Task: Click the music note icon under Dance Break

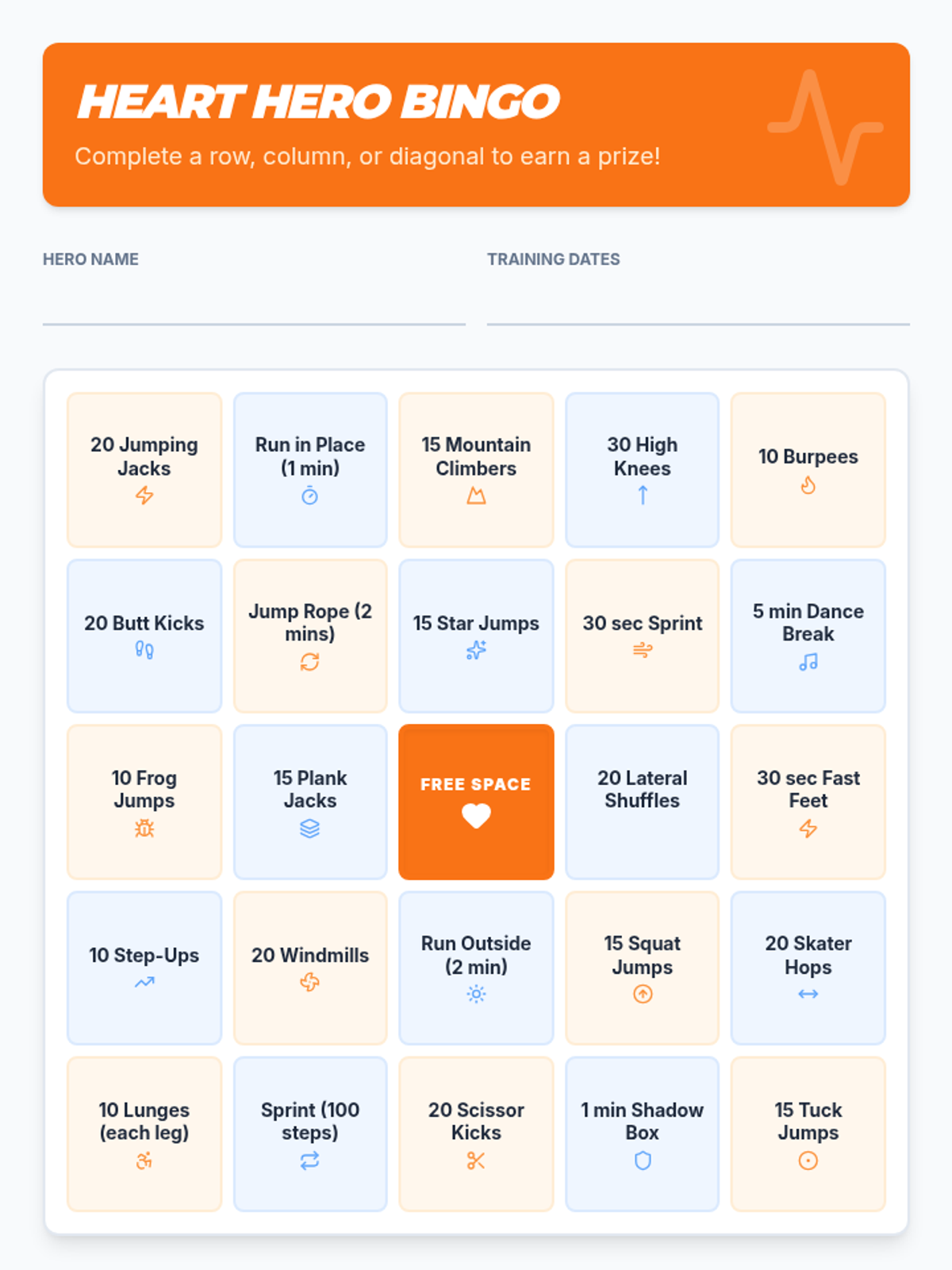Action: [808, 662]
